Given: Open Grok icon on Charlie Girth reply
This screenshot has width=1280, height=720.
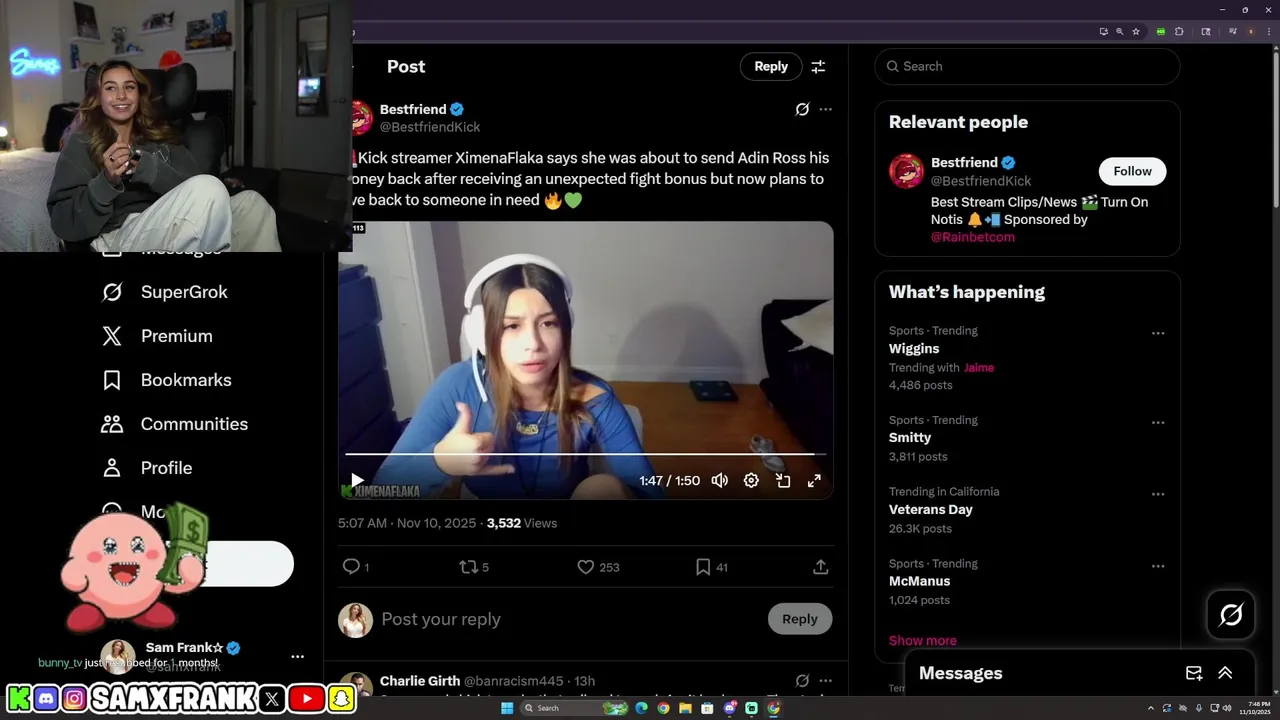Looking at the screenshot, I should click(802, 681).
